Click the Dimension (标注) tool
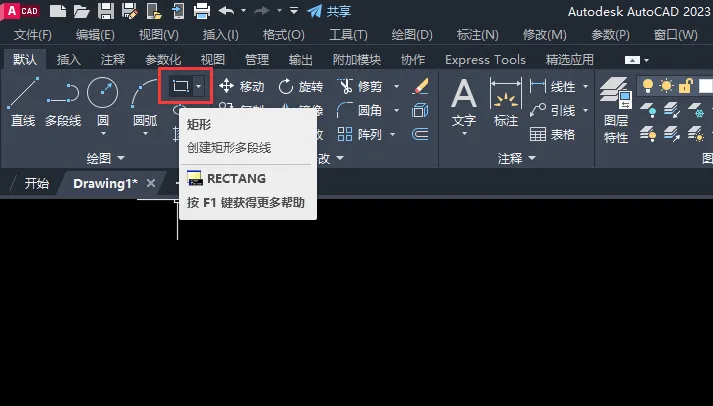The width and height of the screenshot is (713, 406). click(x=506, y=103)
